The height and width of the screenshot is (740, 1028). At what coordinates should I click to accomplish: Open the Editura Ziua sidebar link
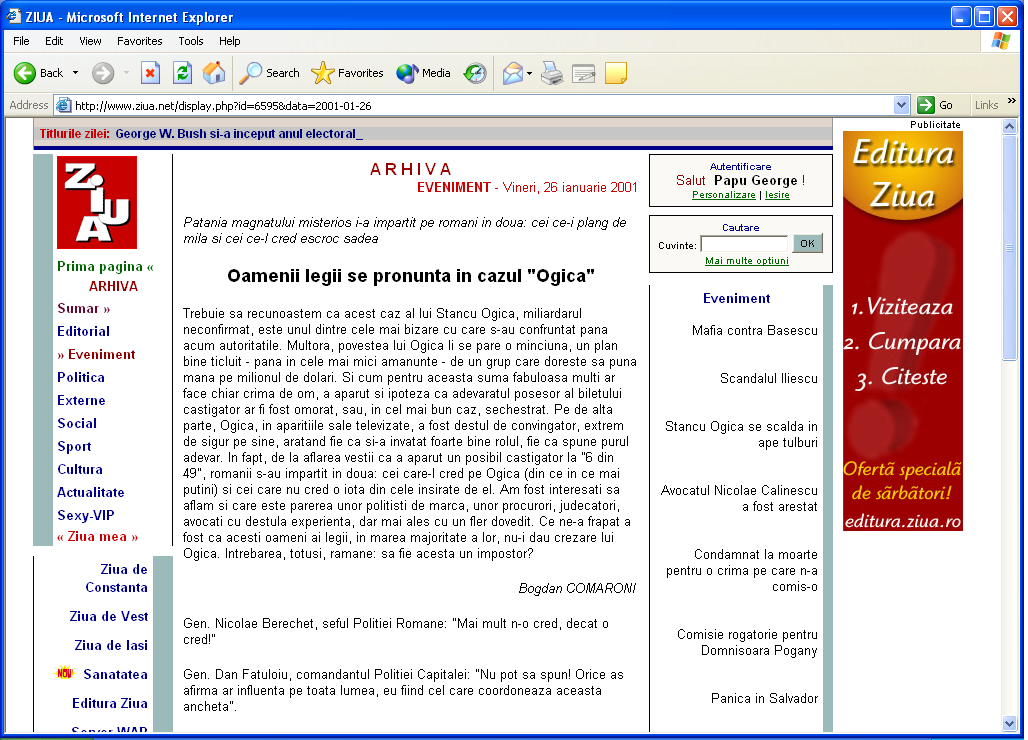pos(109,703)
